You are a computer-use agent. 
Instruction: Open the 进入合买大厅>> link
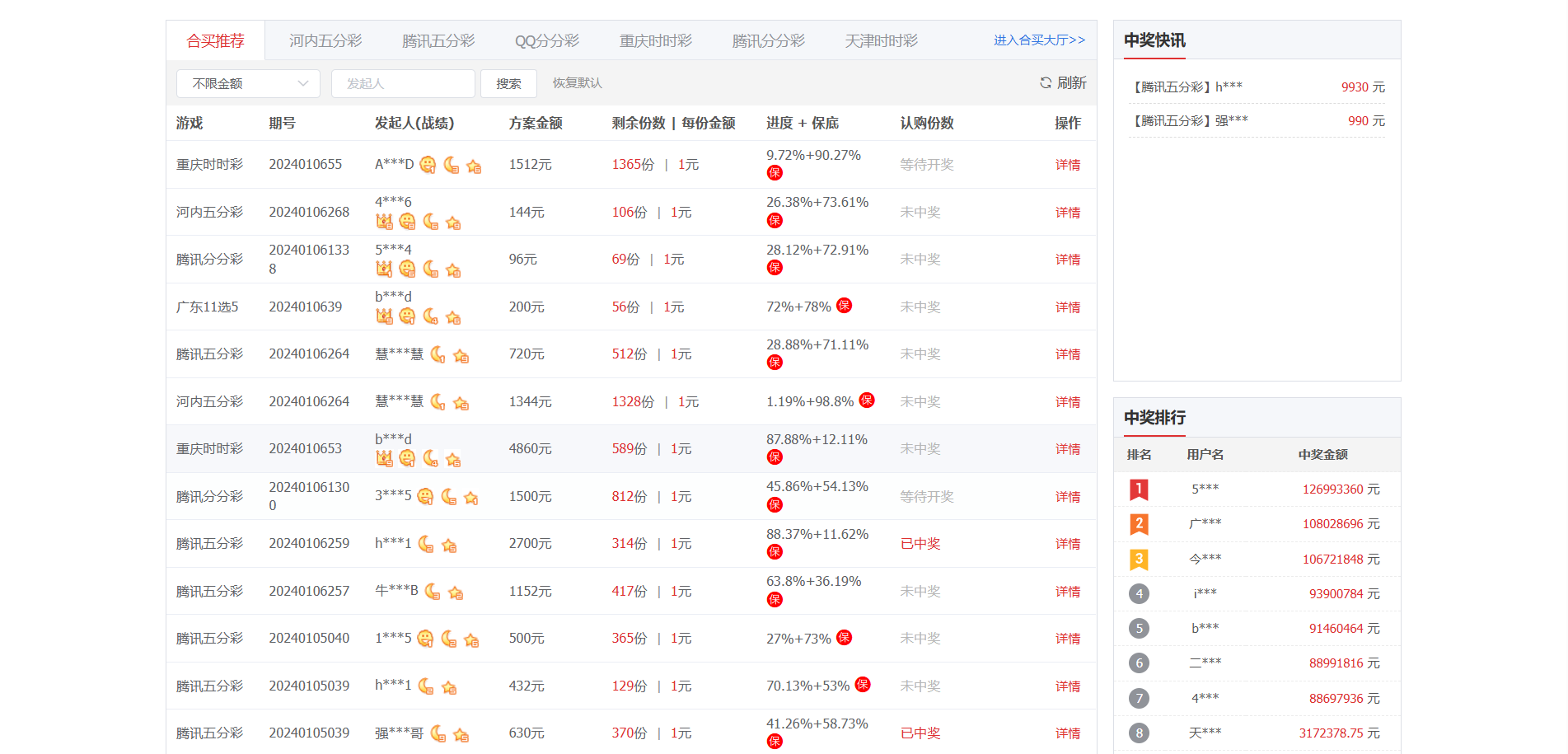1039,40
